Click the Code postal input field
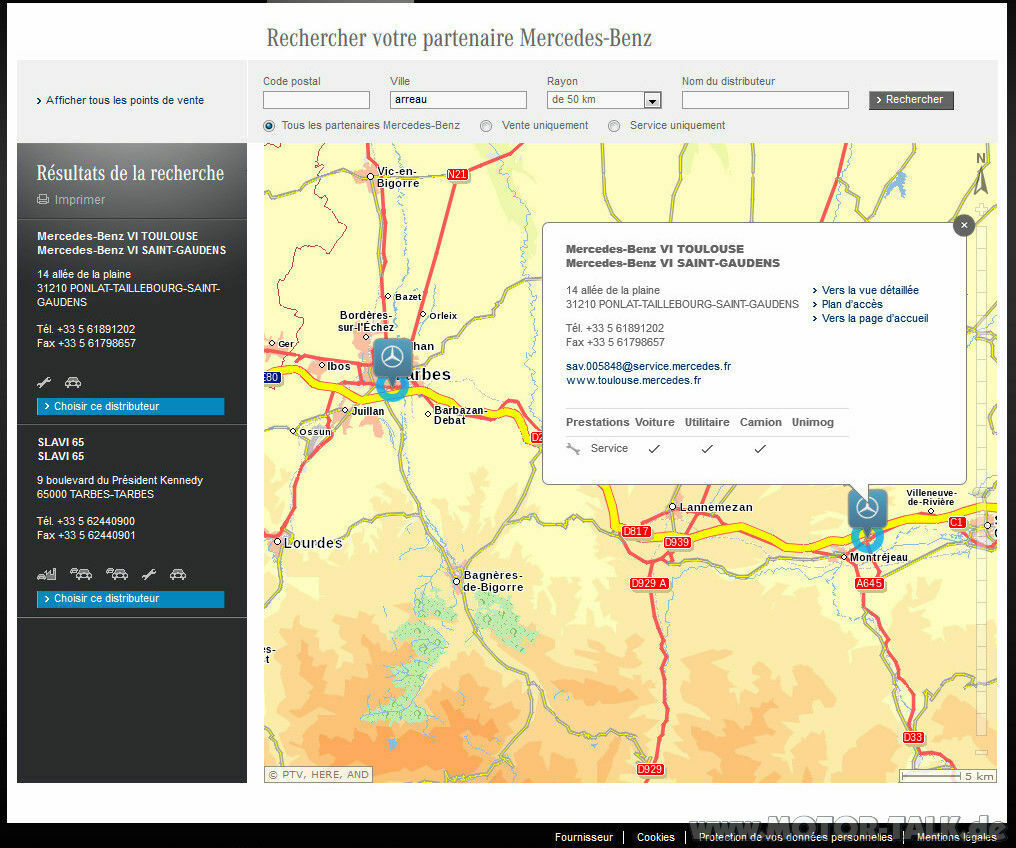Viewport: 1016px width, 848px height. [316, 100]
